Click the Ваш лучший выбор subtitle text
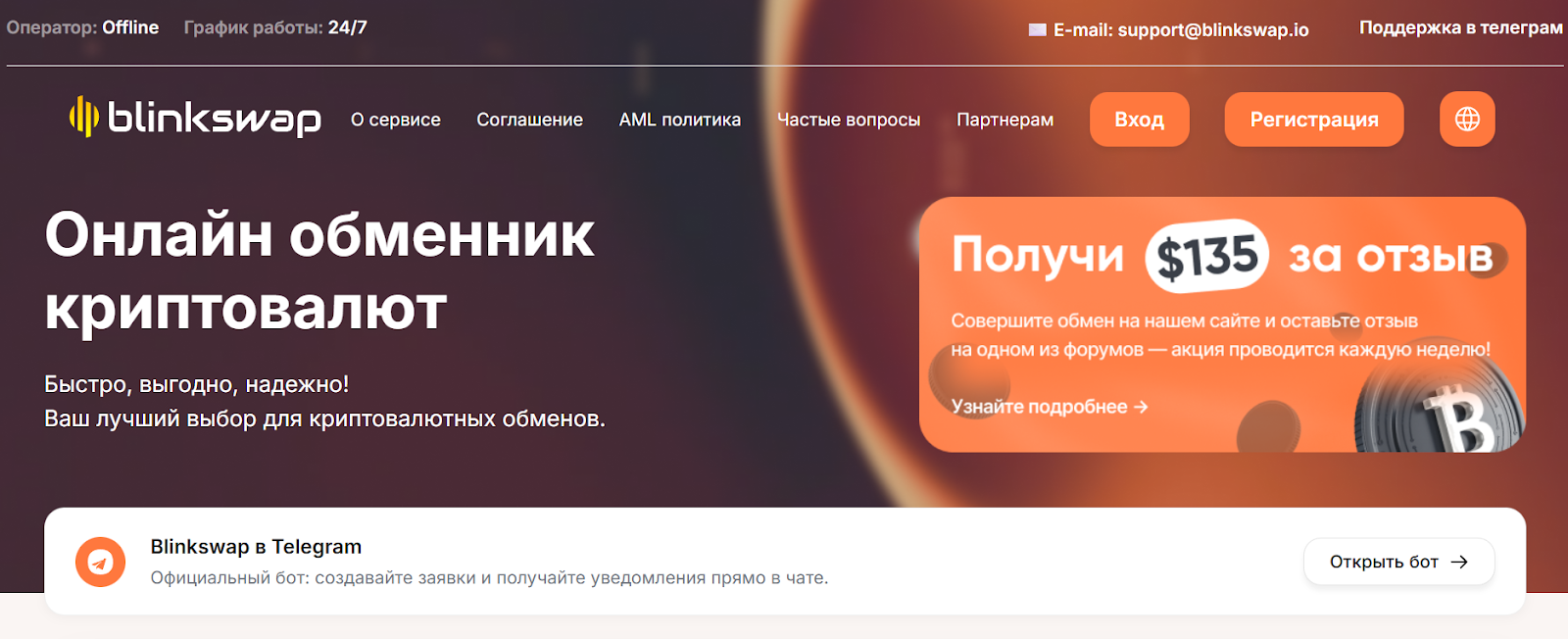 coord(324,418)
